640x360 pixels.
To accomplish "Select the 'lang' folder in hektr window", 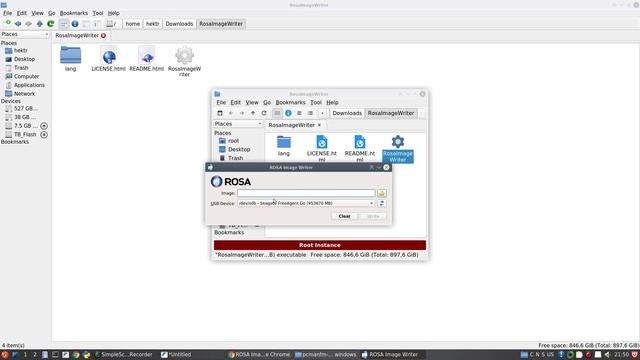I will [x=70, y=59].
